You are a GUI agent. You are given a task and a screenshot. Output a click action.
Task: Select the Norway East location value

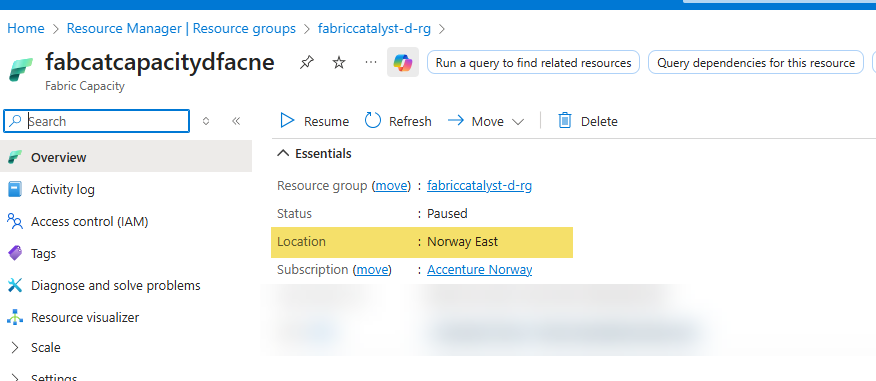click(462, 242)
